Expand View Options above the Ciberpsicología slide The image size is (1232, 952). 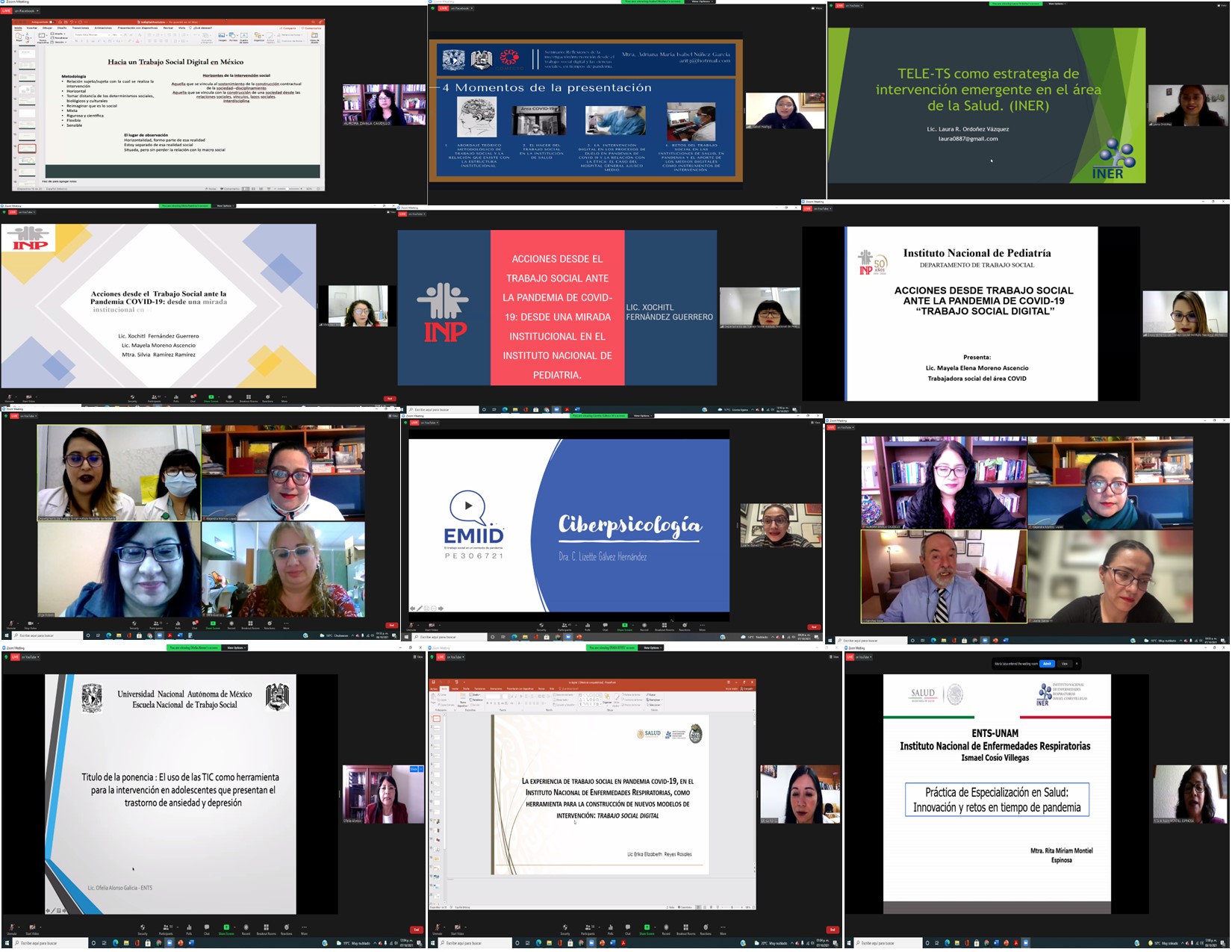(641, 416)
